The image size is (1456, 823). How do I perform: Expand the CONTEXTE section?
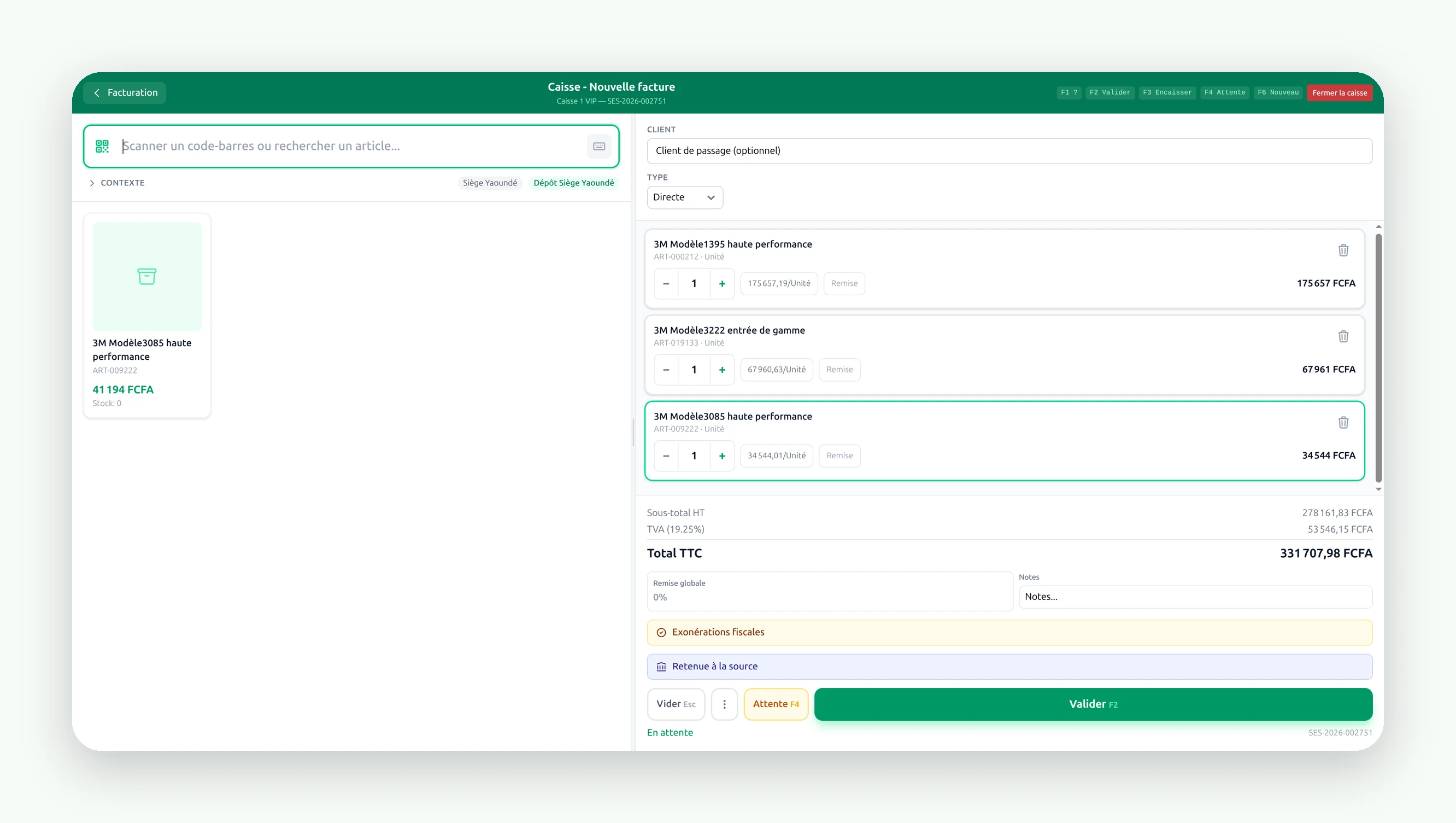pos(117,183)
